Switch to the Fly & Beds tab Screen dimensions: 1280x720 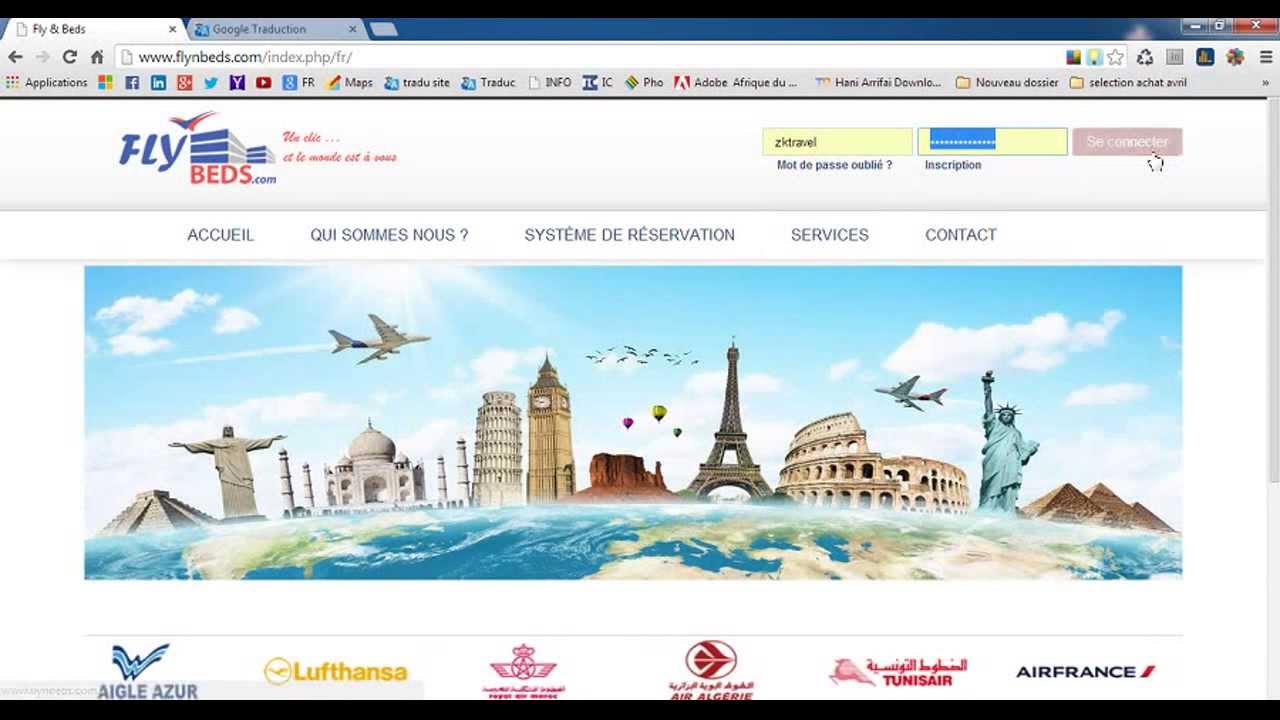[95, 29]
